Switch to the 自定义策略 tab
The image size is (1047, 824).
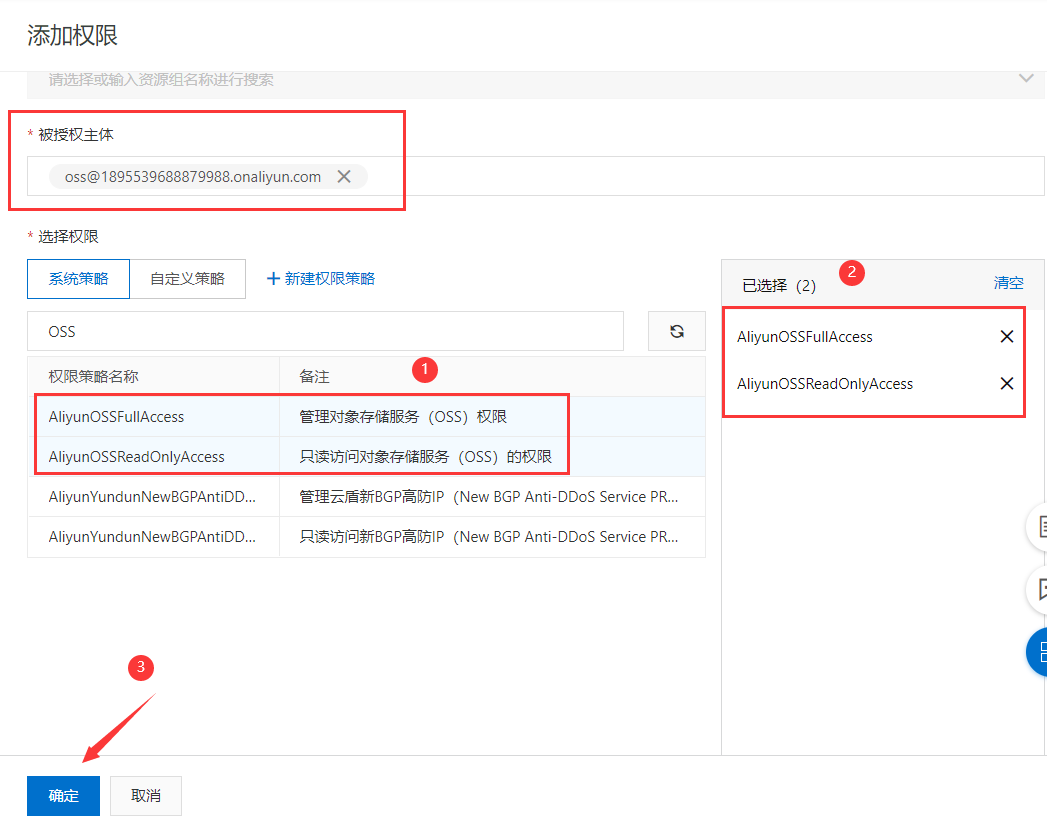(x=188, y=278)
